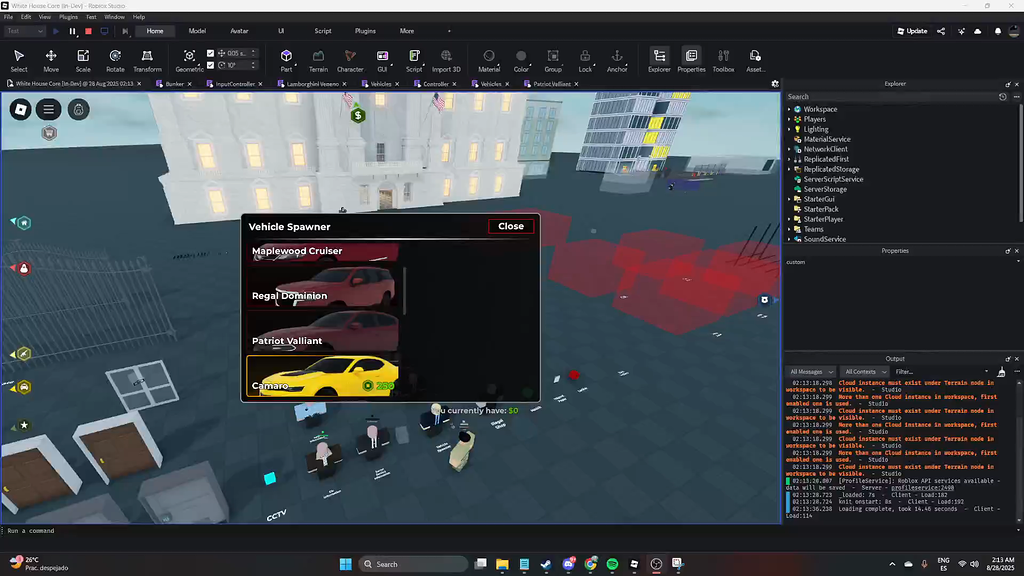
Task: Activate the Rotate tool
Action: (x=115, y=60)
